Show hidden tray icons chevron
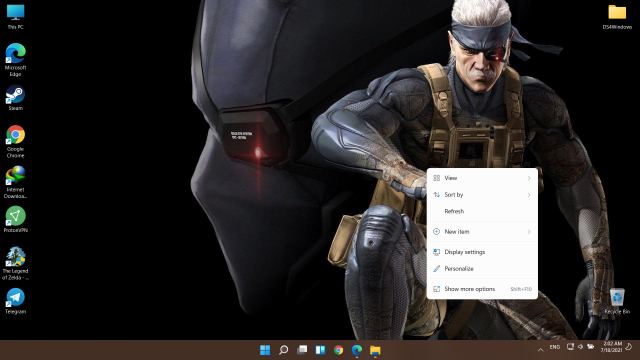640x360 pixels. click(x=540, y=350)
